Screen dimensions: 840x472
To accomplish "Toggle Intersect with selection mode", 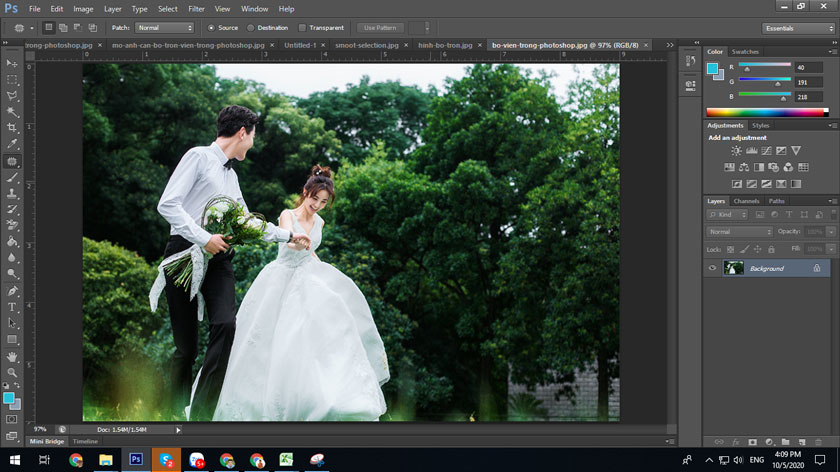I will tap(92, 27).
